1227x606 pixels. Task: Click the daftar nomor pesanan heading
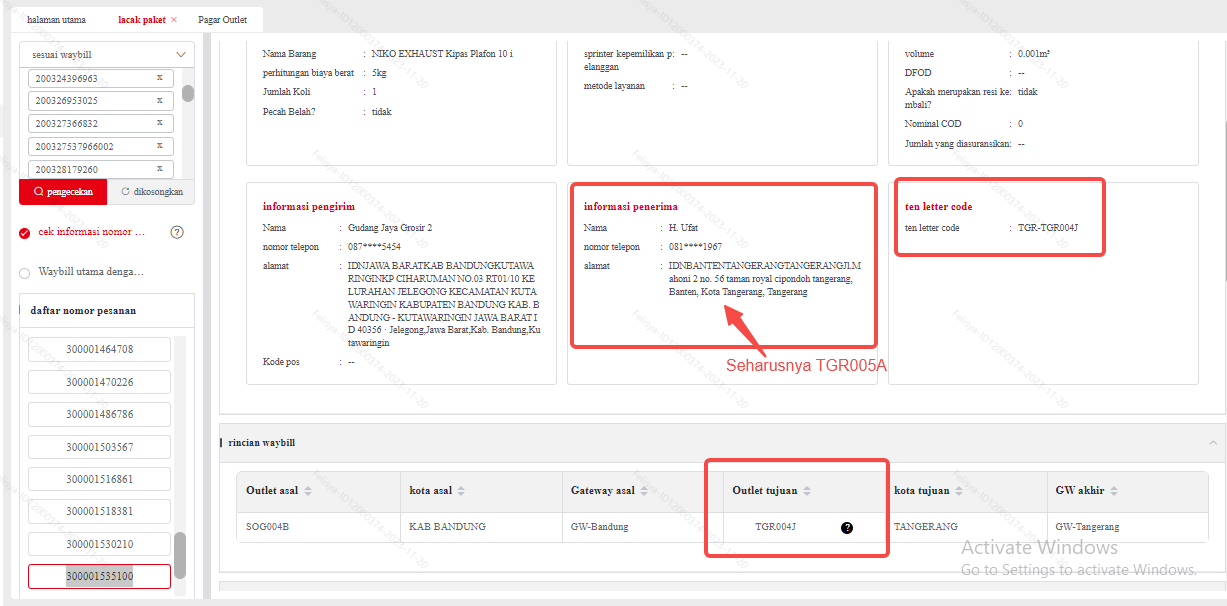[x=83, y=311]
